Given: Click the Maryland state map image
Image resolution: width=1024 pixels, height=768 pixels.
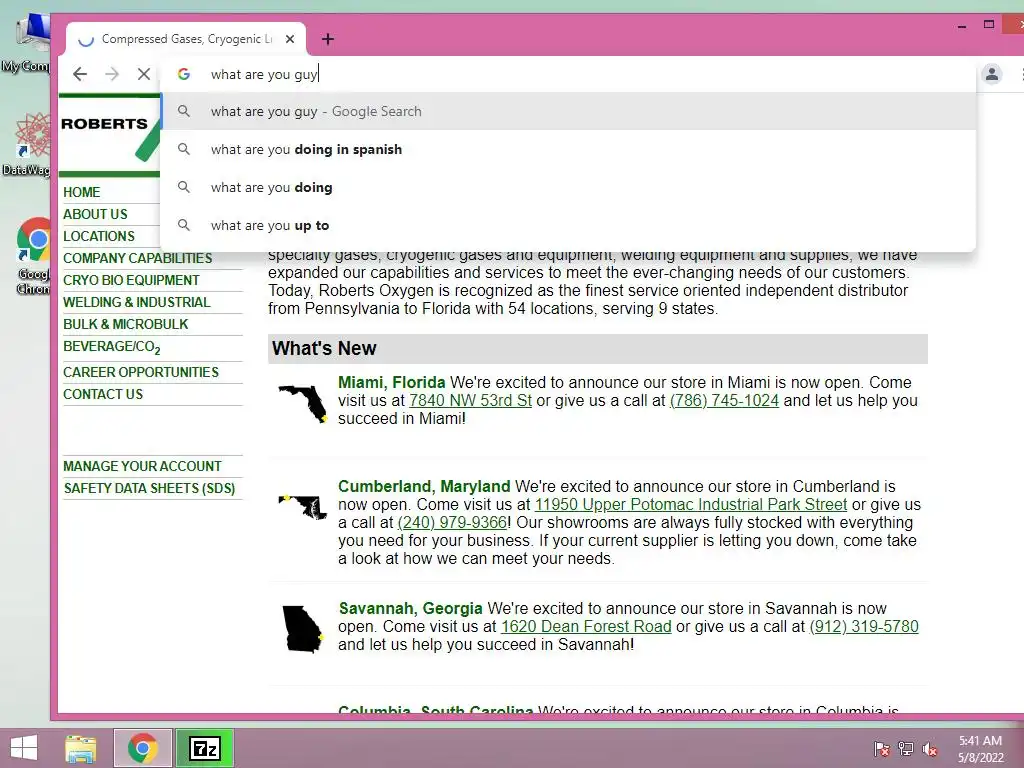Looking at the screenshot, I should (303, 507).
